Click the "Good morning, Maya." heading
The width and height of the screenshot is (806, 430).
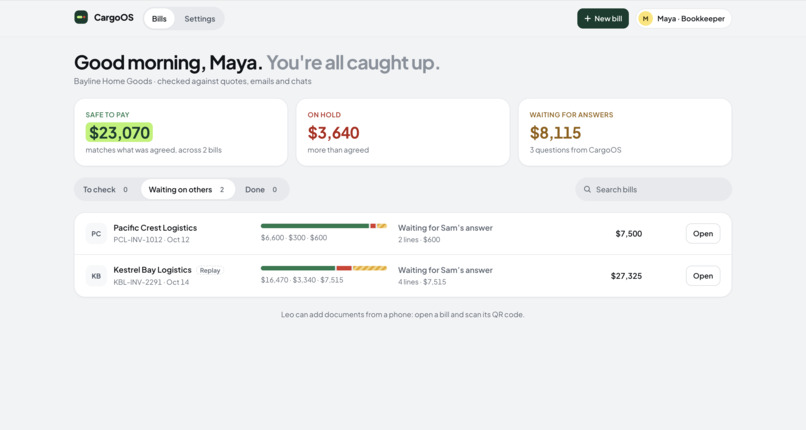168,62
